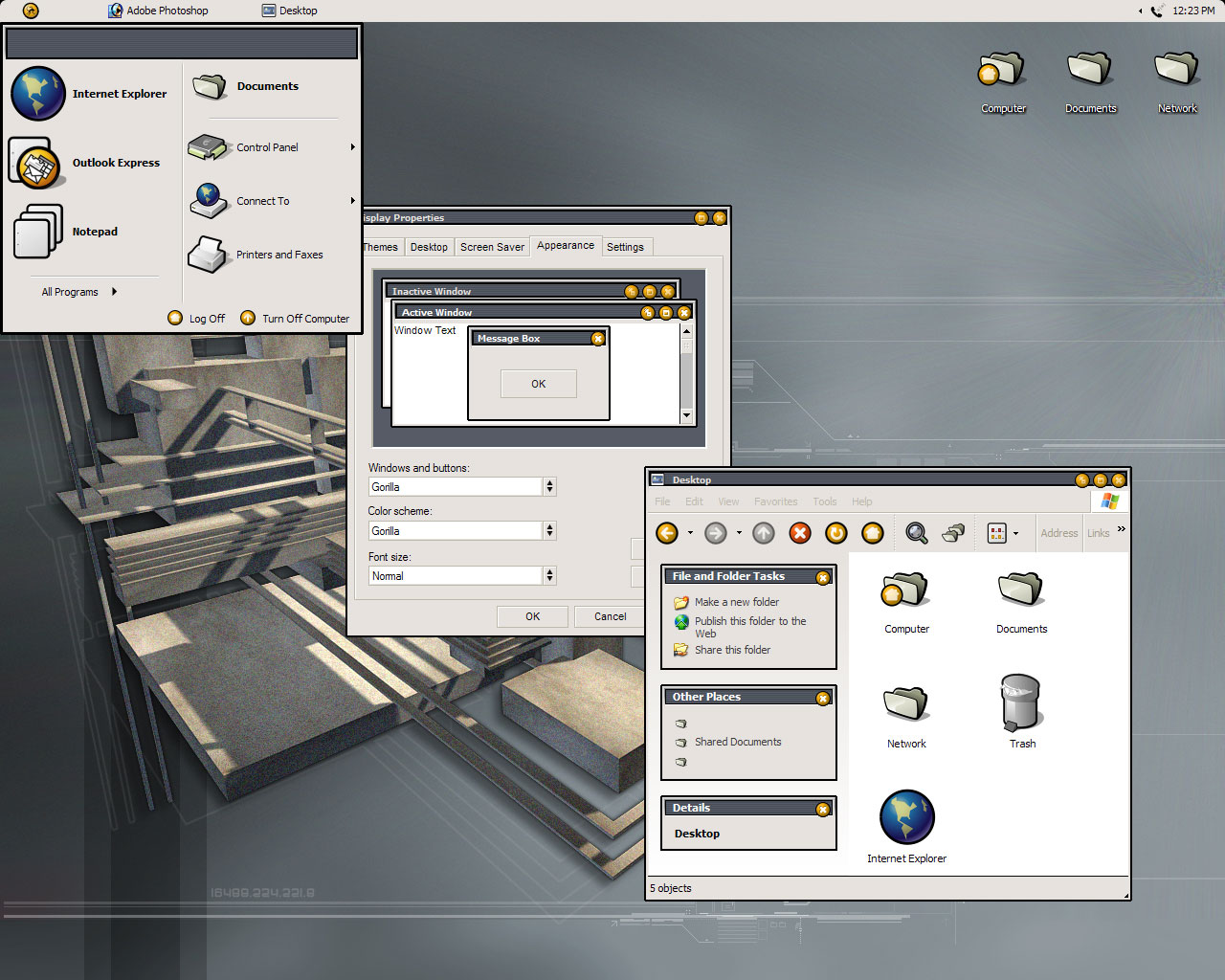Show hidden toolbar items via chevron
Image resolution: width=1225 pixels, height=980 pixels.
1121,529
